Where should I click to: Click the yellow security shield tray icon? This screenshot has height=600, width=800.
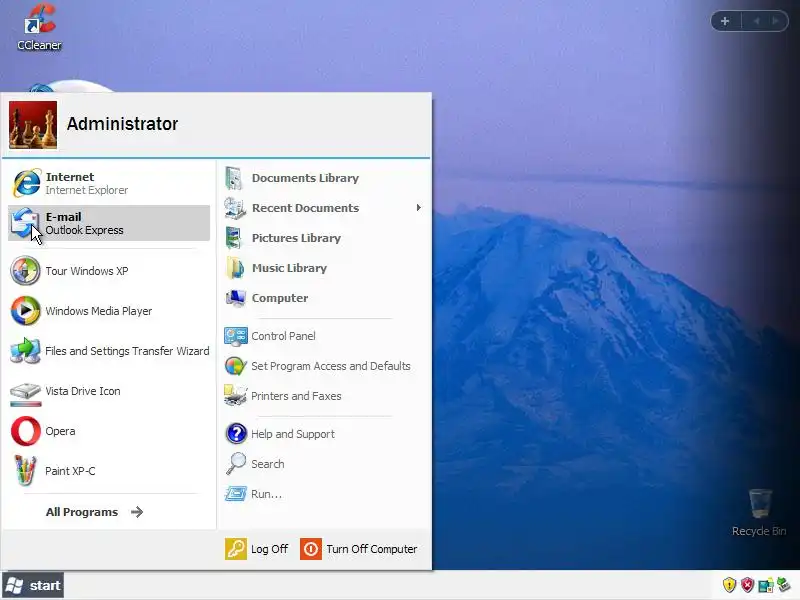pos(730,585)
